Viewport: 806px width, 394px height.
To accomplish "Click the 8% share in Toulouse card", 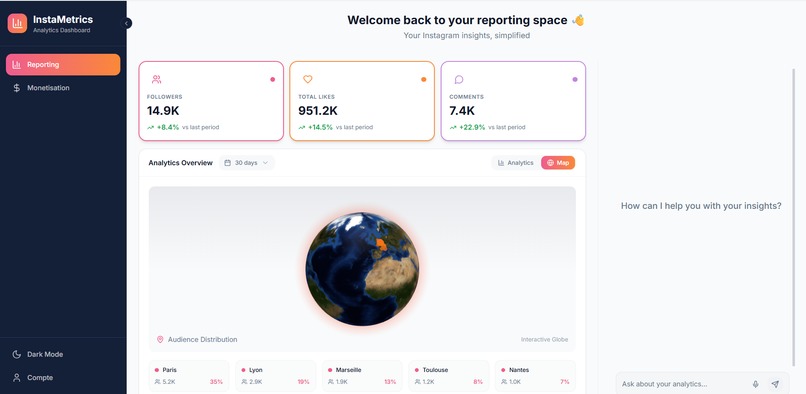I will pyautogui.click(x=478, y=382).
